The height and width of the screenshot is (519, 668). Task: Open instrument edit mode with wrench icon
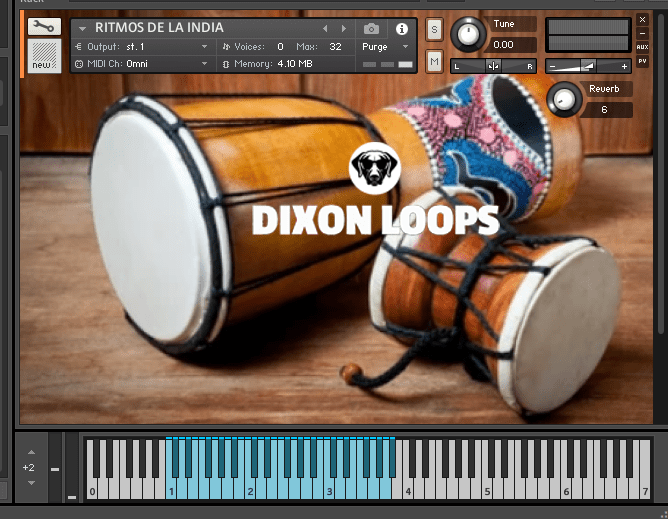[x=44, y=27]
